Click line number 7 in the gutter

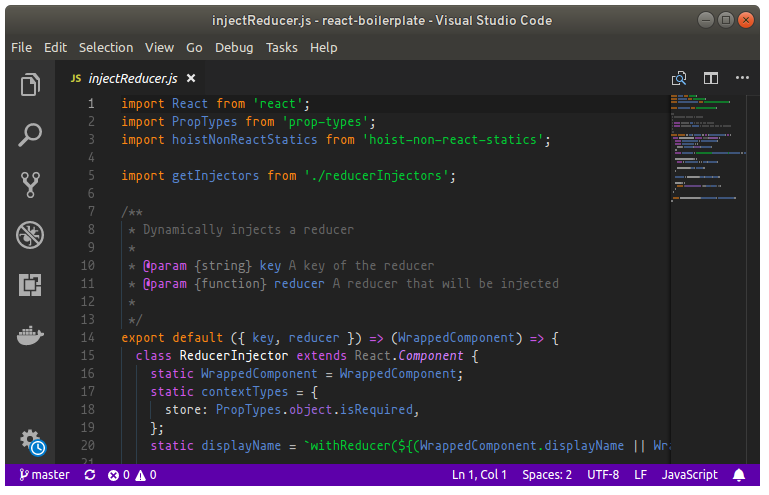click(x=91, y=211)
